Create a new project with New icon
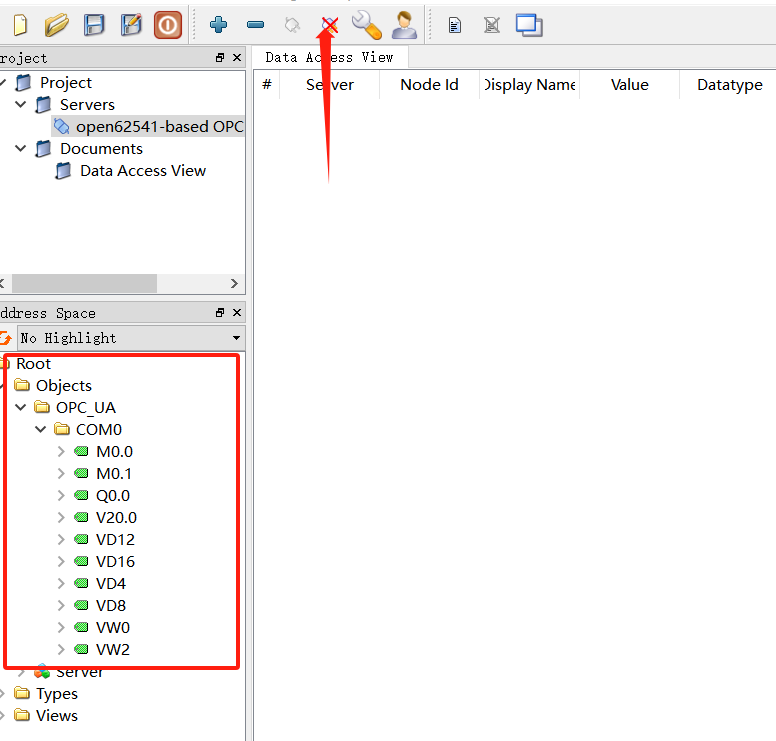 pos(20,25)
